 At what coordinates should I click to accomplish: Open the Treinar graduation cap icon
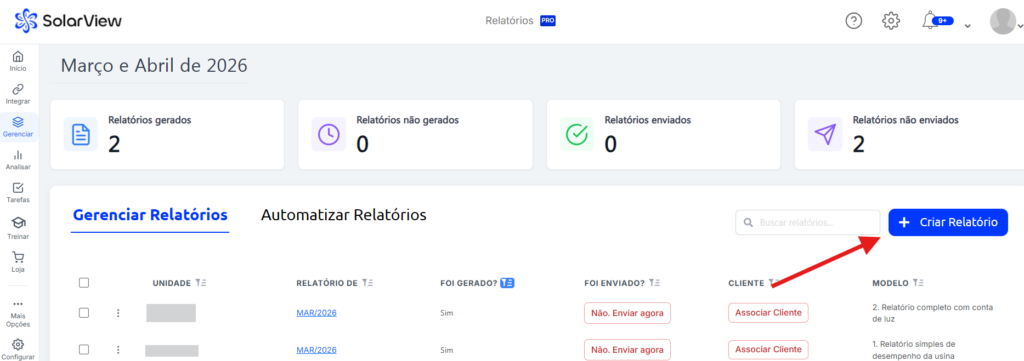point(18,223)
